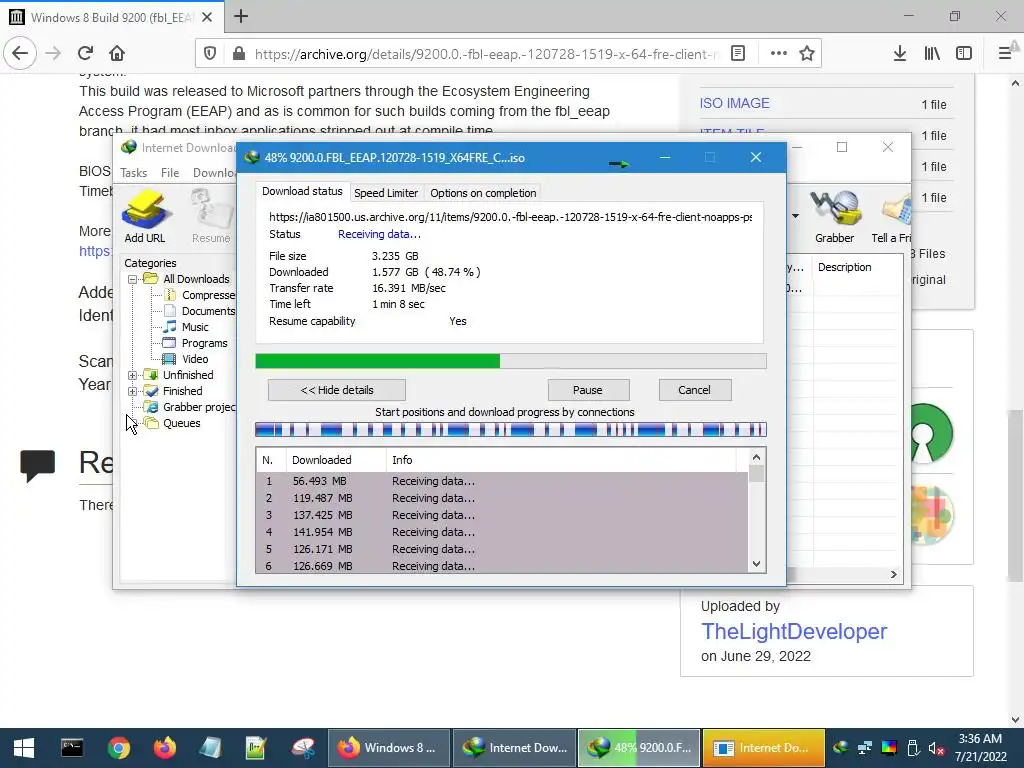Click the Tell a Friend icon
This screenshot has width=1024, height=768.
point(892,216)
